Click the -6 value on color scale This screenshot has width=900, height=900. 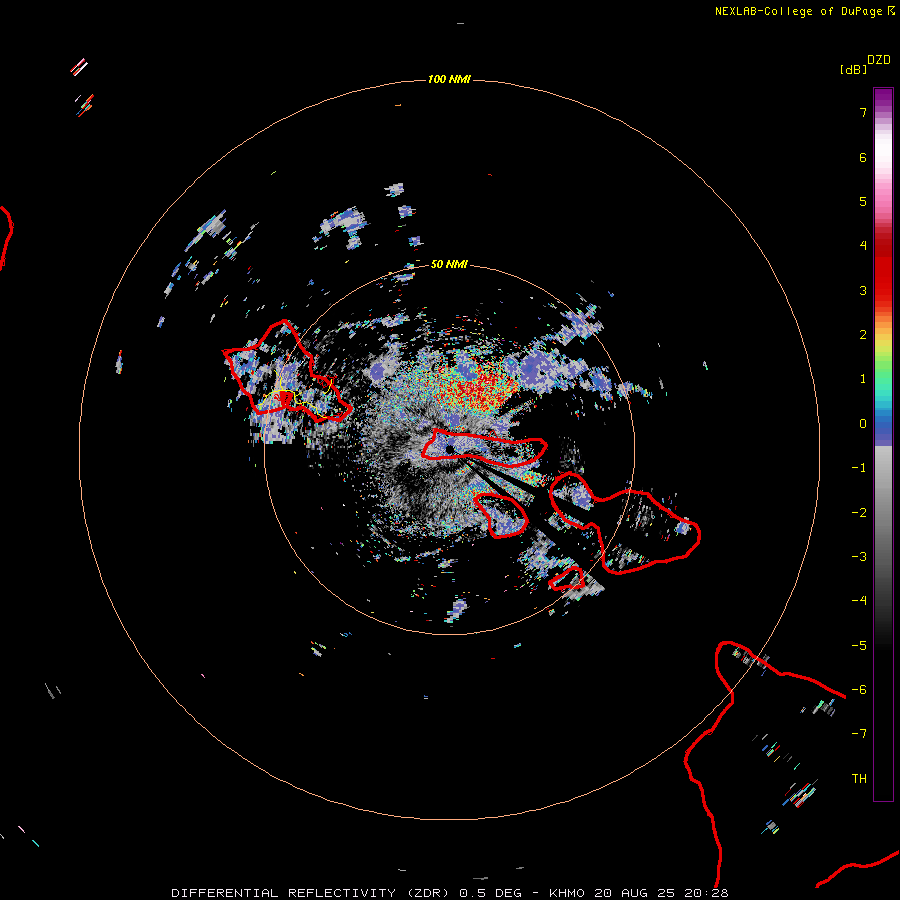859,690
